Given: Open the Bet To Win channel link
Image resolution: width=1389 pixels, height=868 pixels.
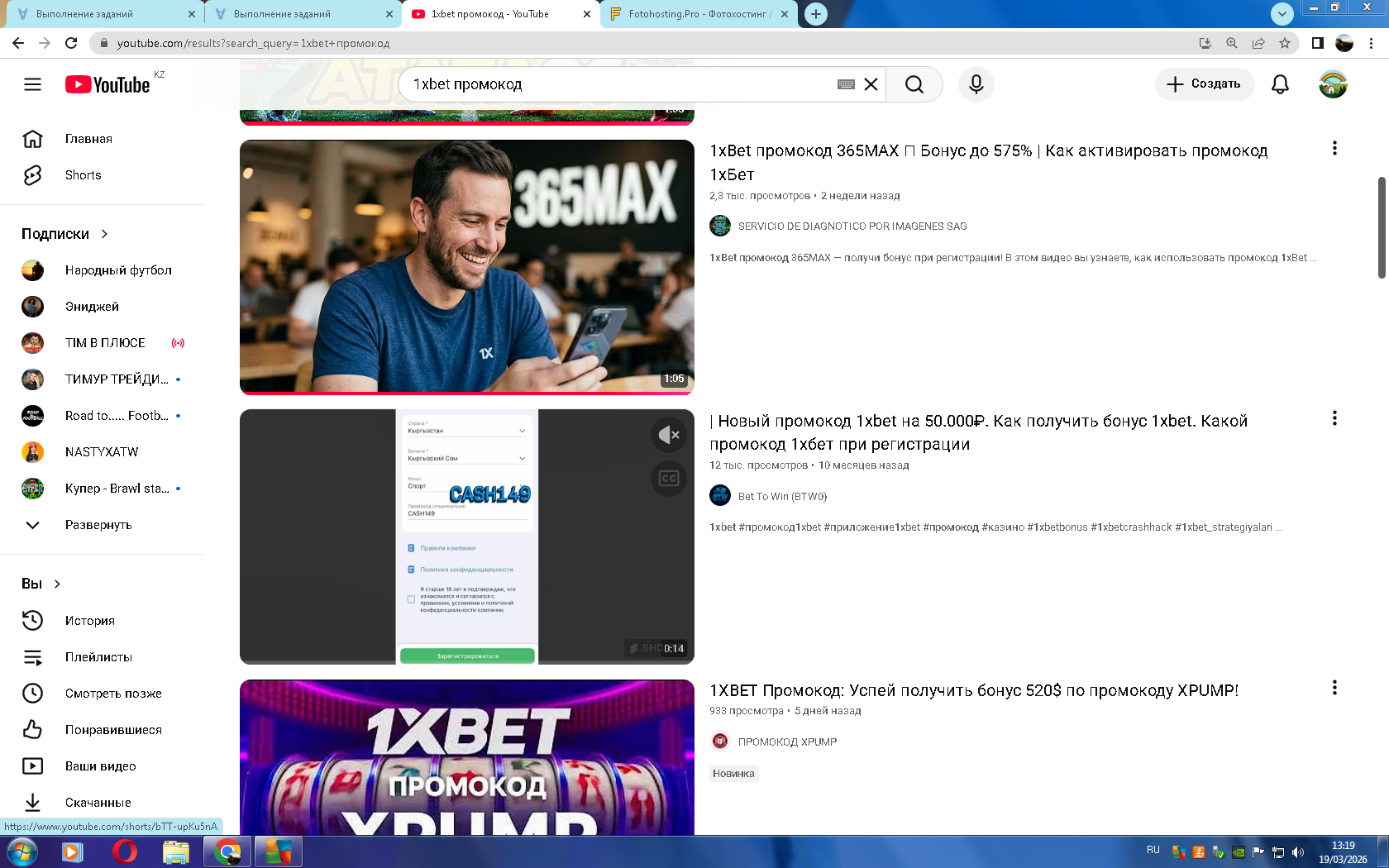Looking at the screenshot, I should coord(781,497).
